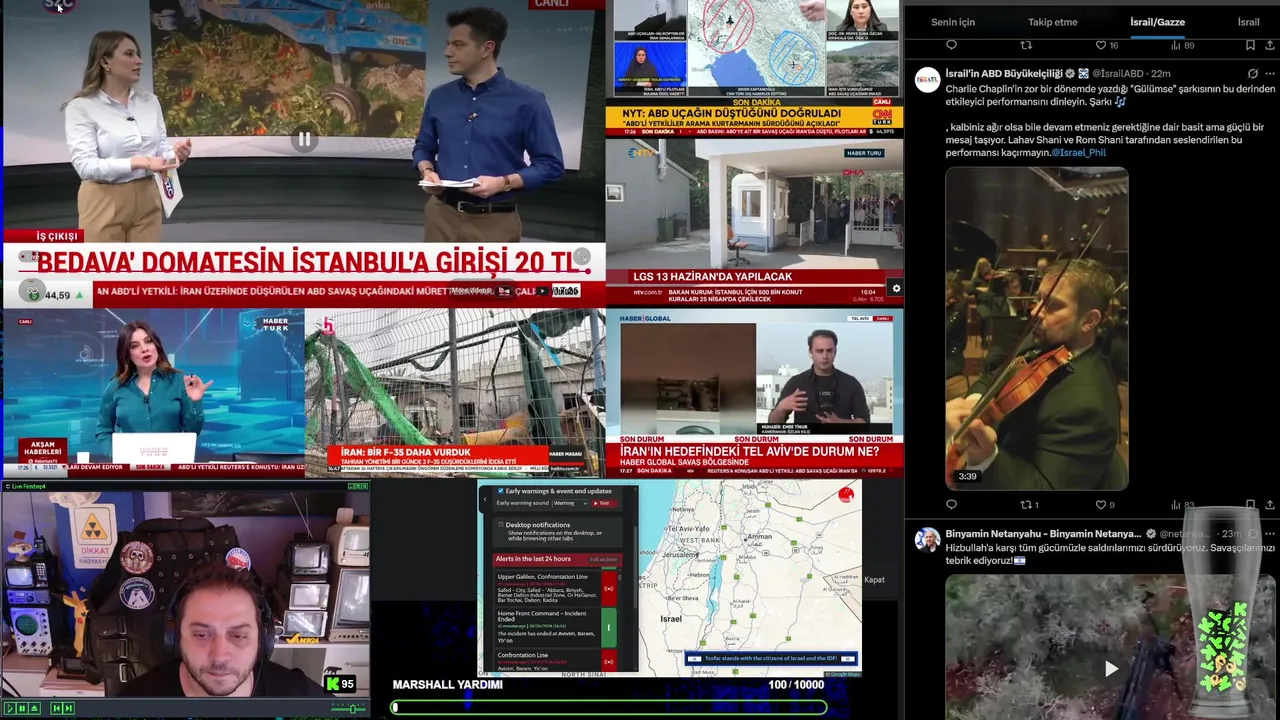Open the CNN Türk NYT breaking news tile
1280x720 pixels.
pyautogui.click(x=754, y=68)
